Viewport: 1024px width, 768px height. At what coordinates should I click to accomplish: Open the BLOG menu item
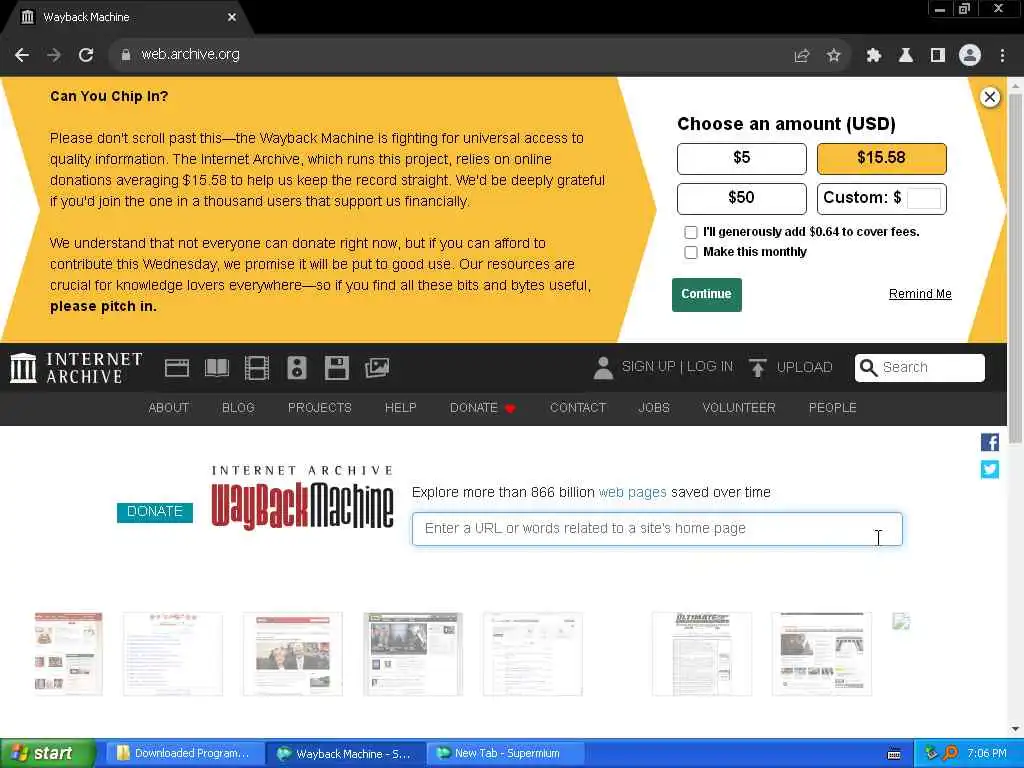point(238,408)
